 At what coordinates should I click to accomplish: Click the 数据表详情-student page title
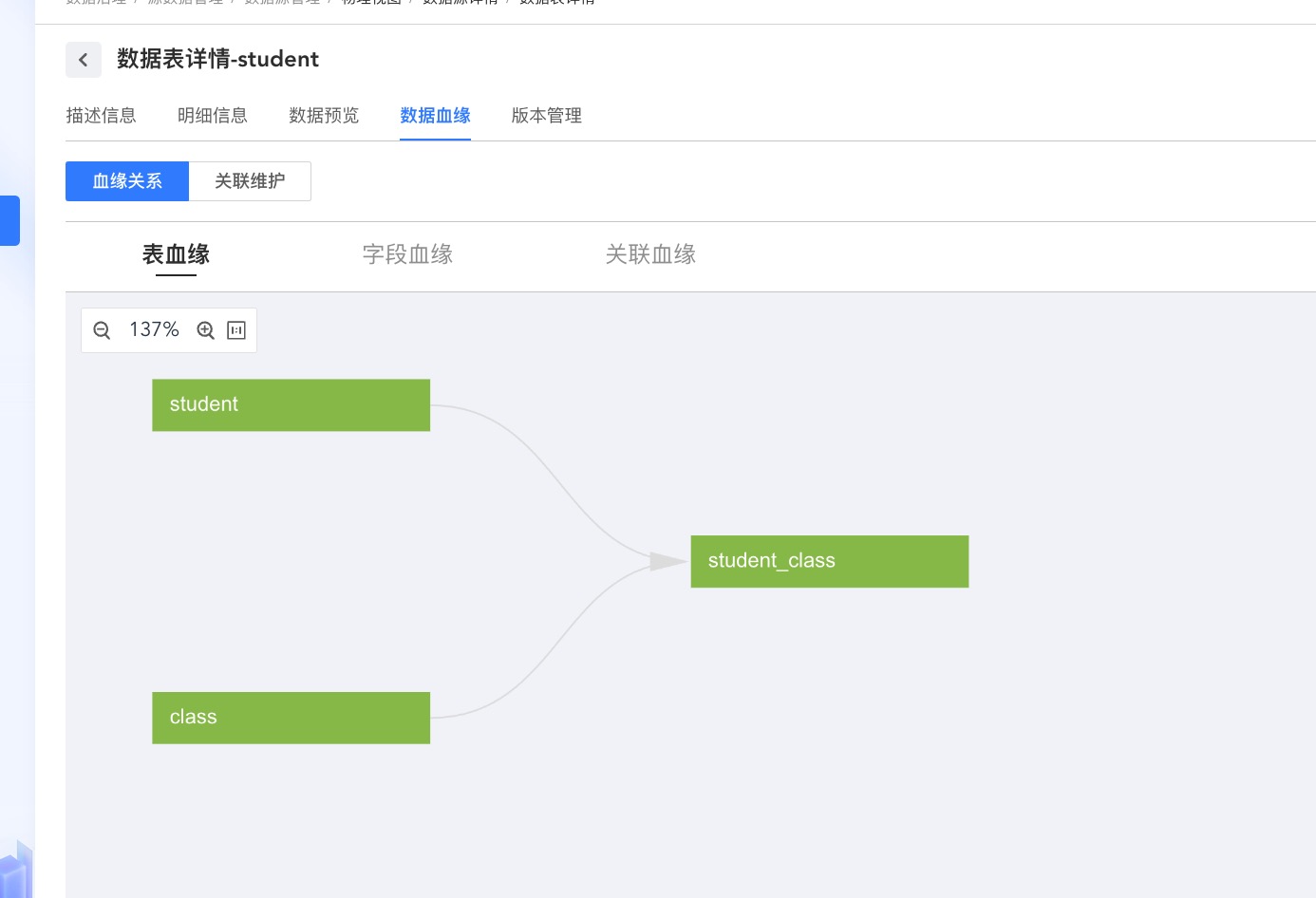(217, 59)
